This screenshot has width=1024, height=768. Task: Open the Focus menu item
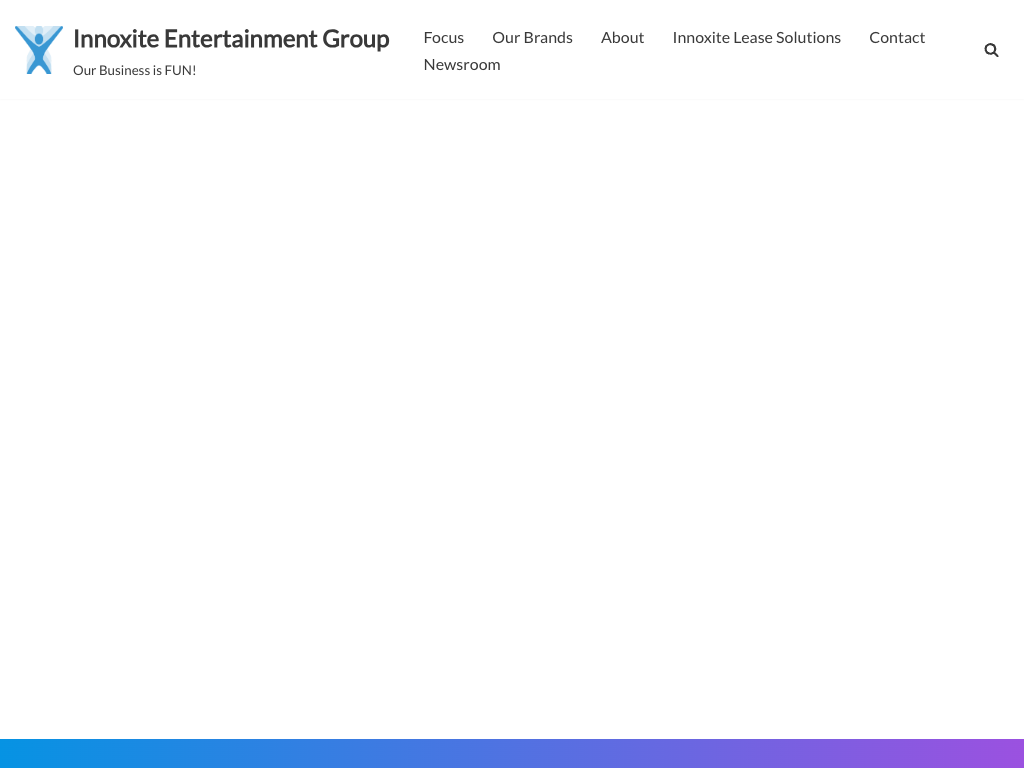(443, 37)
